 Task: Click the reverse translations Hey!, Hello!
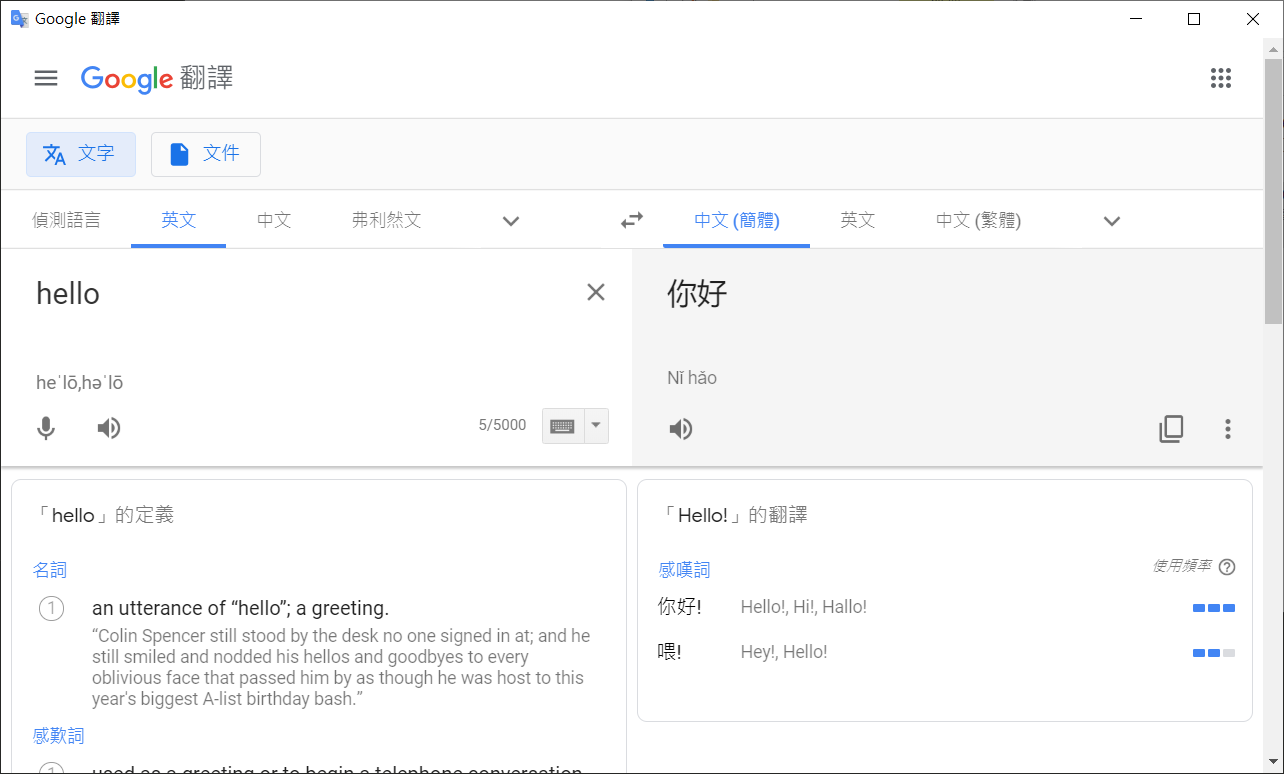coord(784,652)
